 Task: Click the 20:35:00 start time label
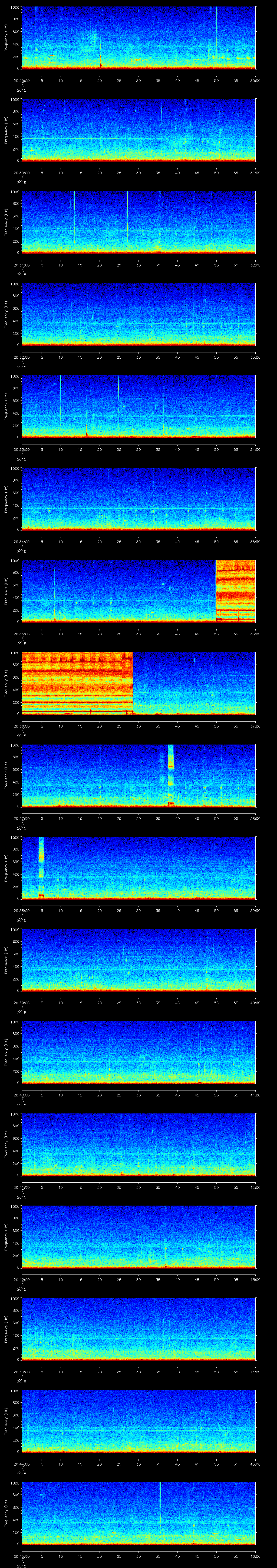coord(21,634)
